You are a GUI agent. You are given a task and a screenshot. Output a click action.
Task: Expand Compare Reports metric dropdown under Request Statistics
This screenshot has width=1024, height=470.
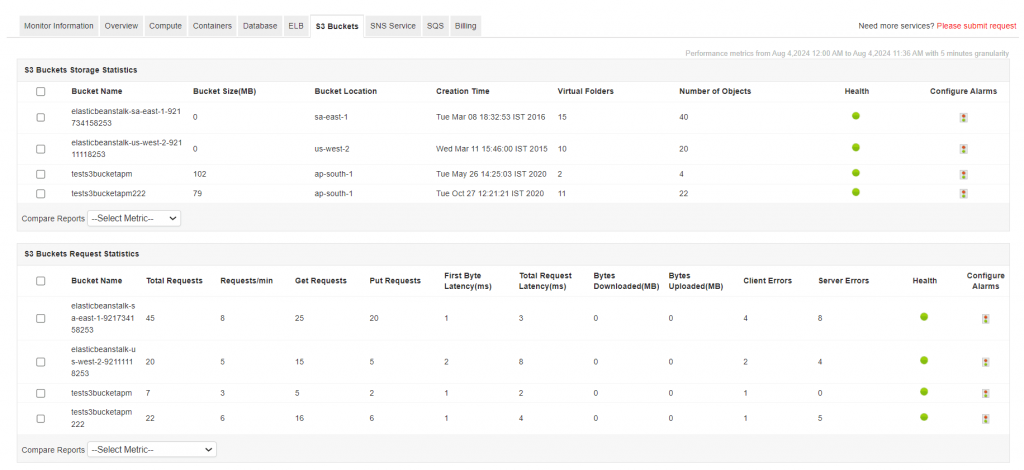[x=151, y=450]
